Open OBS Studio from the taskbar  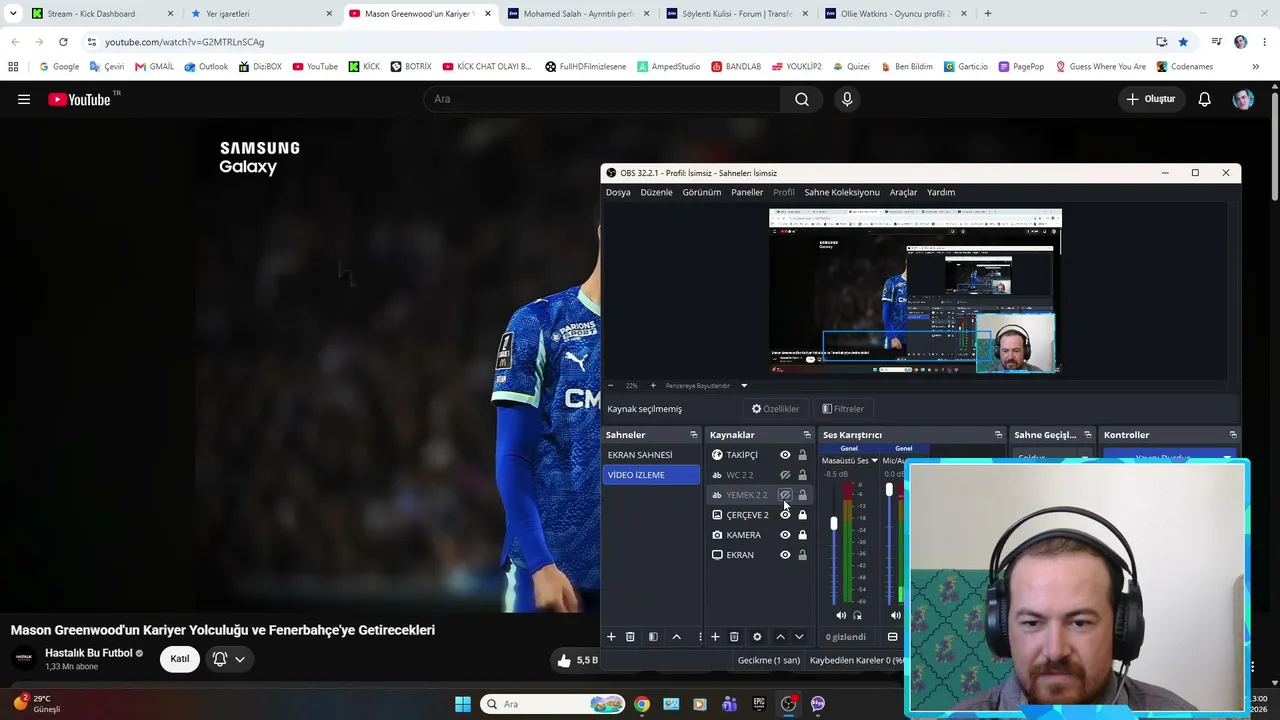789,704
